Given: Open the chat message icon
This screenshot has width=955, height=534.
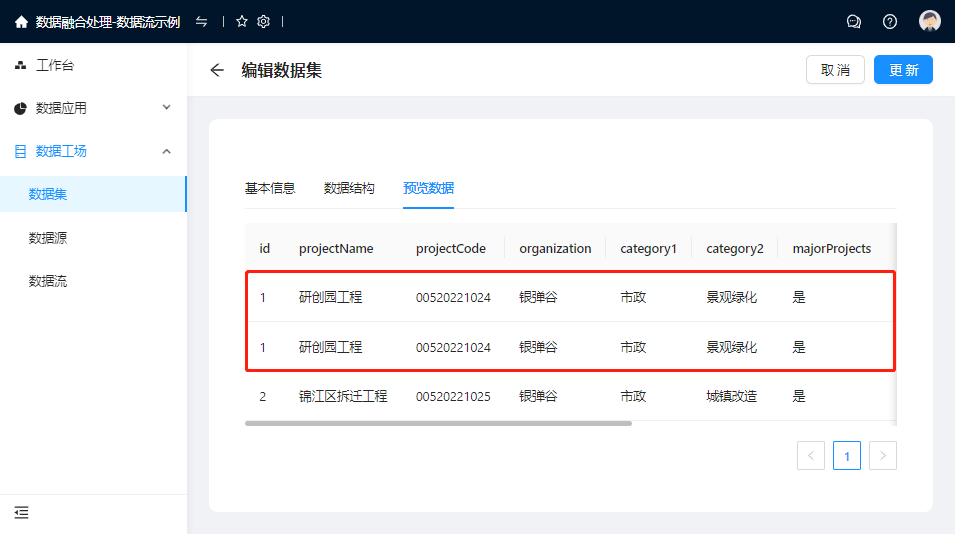Looking at the screenshot, I should pos(854,22).
